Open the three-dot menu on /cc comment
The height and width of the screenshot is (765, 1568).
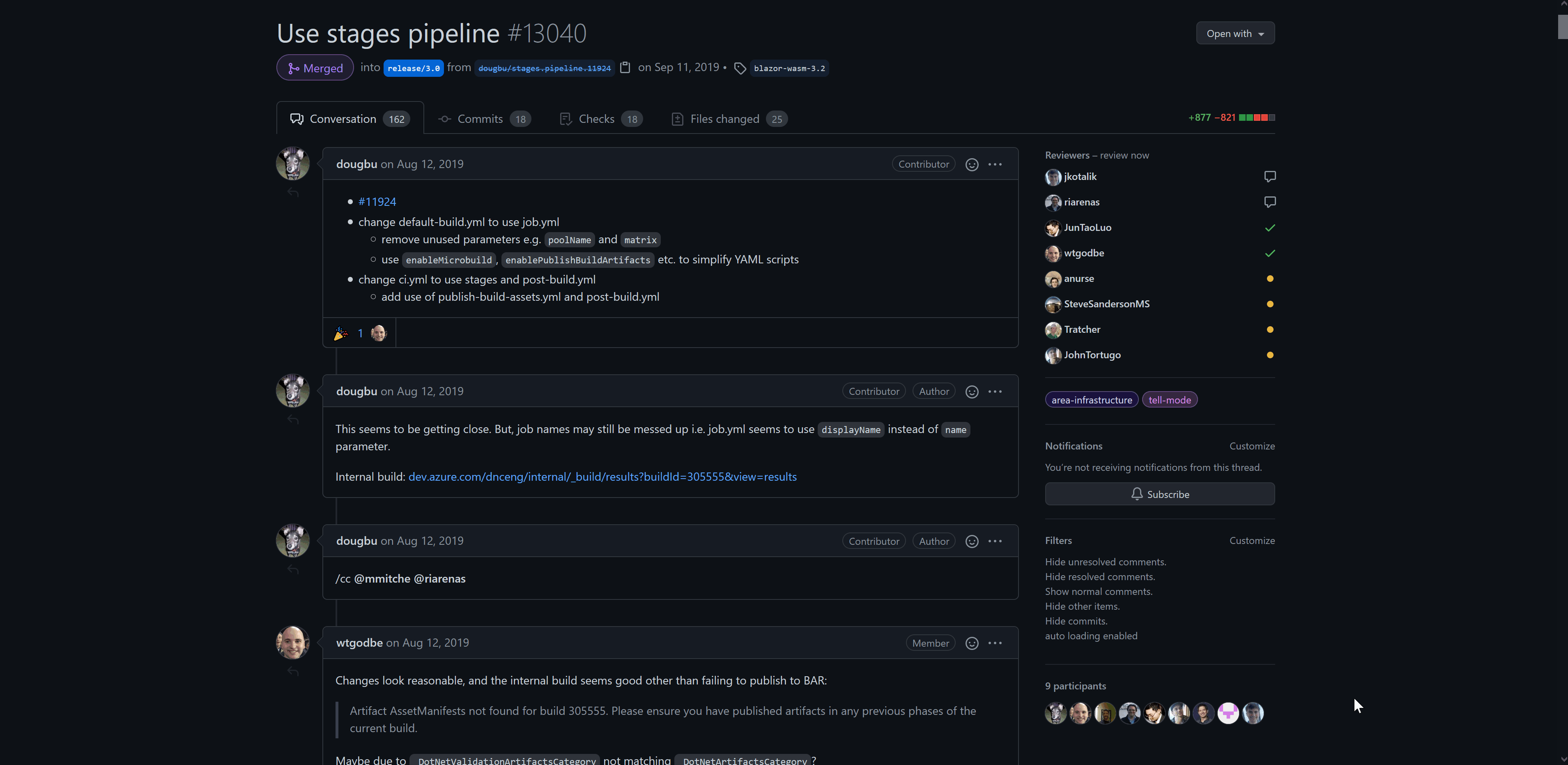[995, 541]
